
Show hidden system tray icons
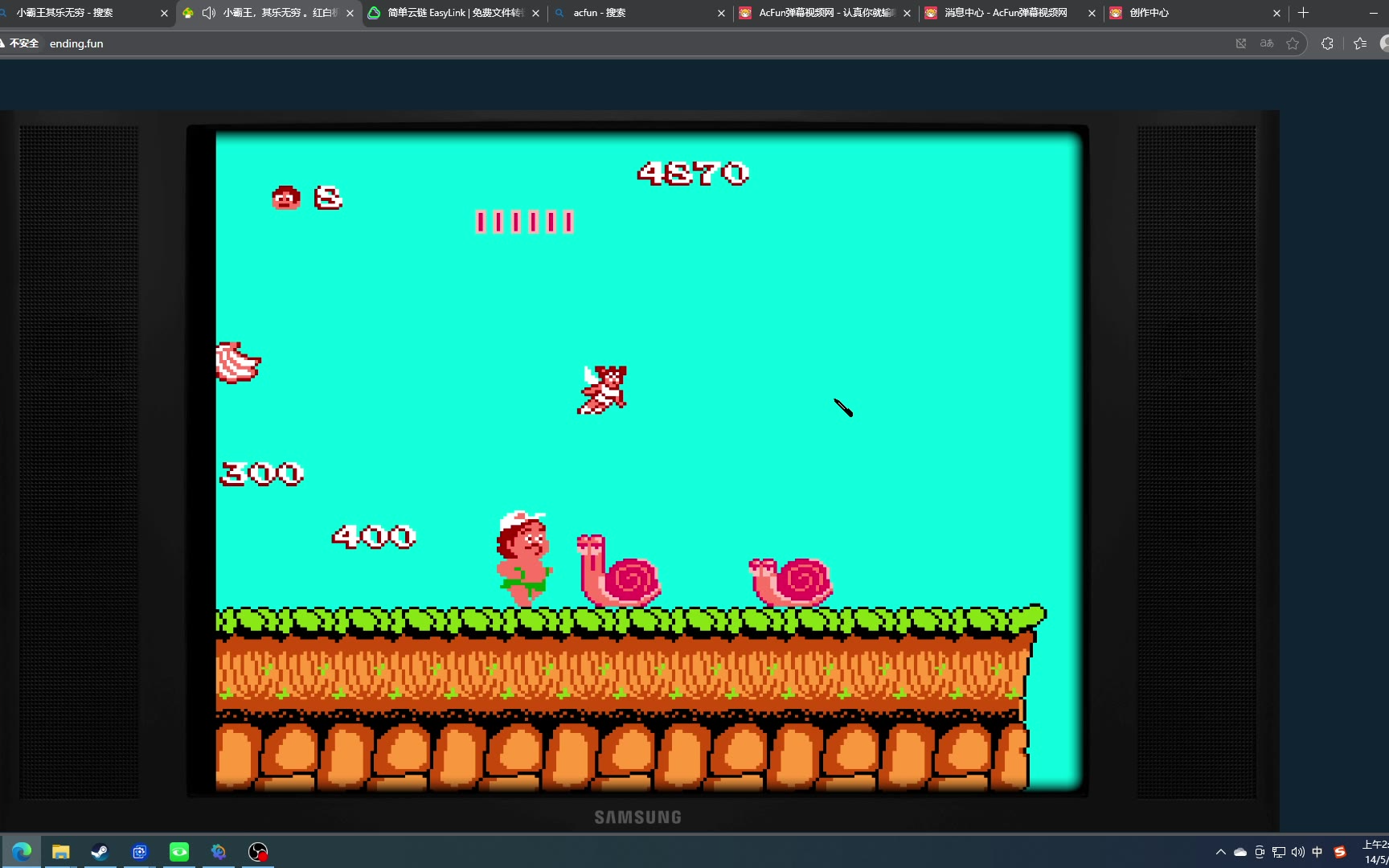coord(1221,852)
